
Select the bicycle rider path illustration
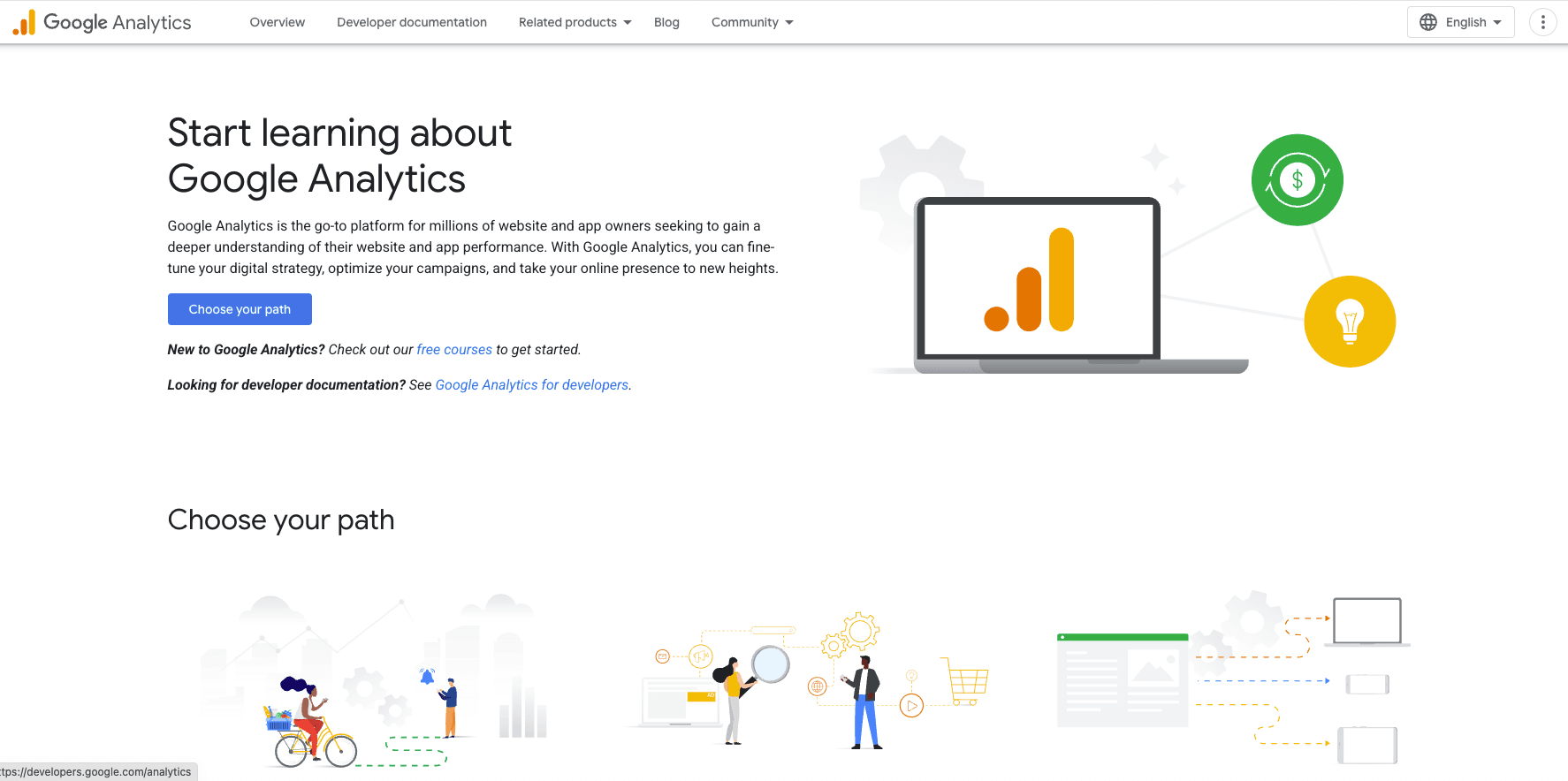[x=373, y=680]
